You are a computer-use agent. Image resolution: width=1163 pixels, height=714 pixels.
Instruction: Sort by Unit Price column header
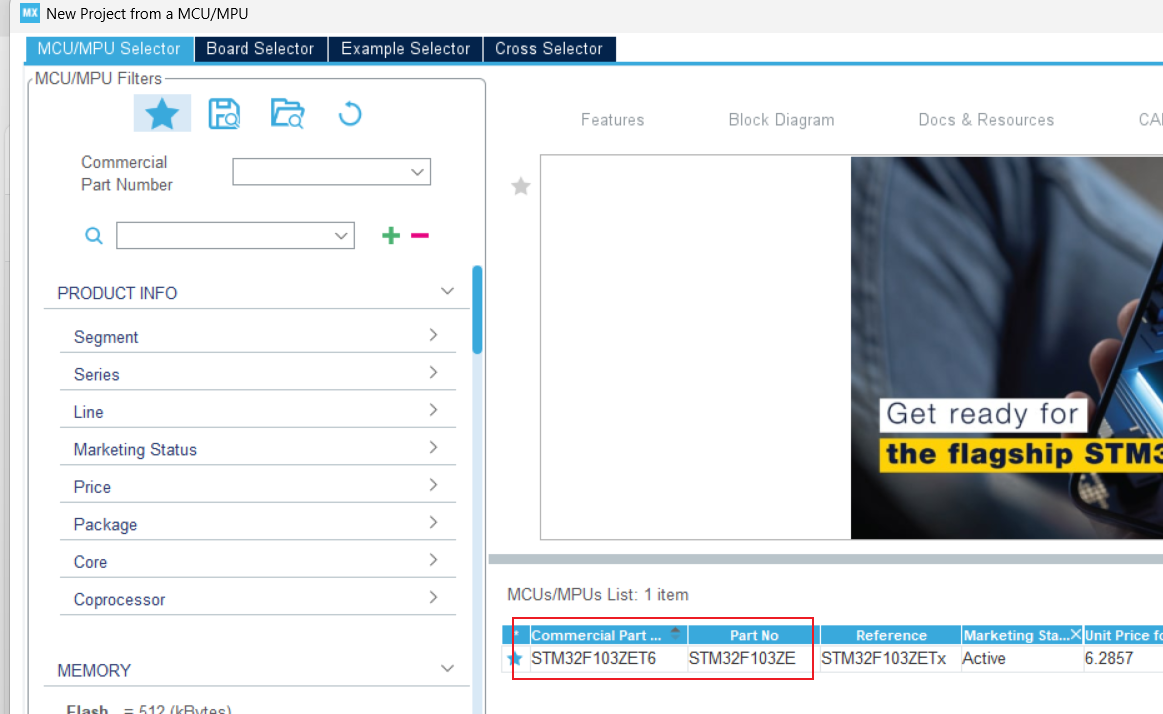point(1123,635)
